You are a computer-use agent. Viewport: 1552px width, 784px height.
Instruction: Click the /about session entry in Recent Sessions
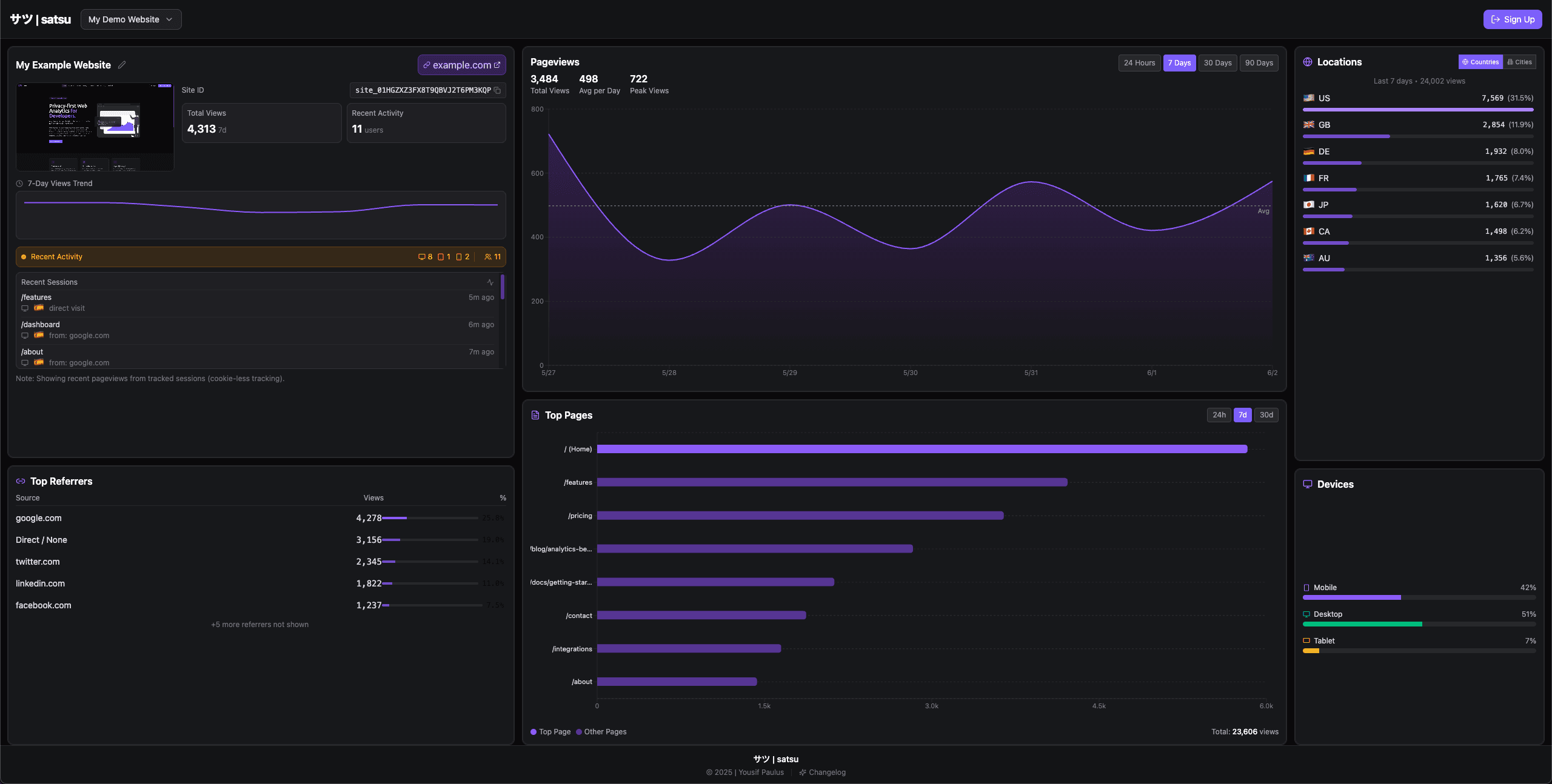tap(258, 357)
